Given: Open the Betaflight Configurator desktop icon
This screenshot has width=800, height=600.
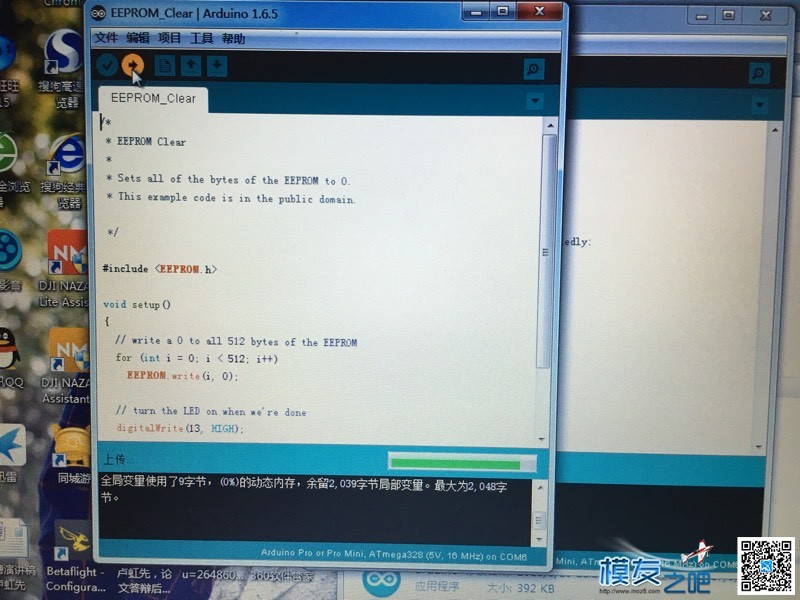Looking at the screenshot, I should pos(74,556).
